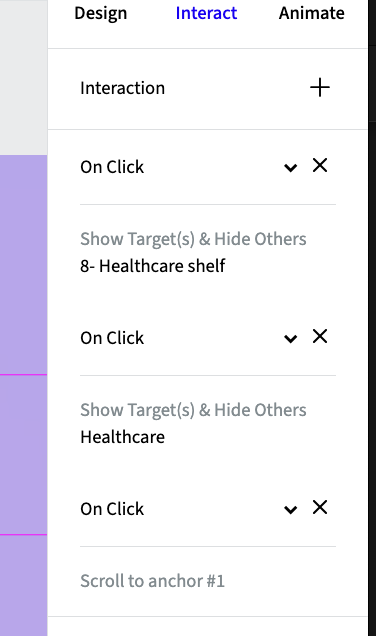Click the 8- Healthcare shelf target name
Image resolution: width=376 pixels, height=636 pixels.
(x=153, y=266)
